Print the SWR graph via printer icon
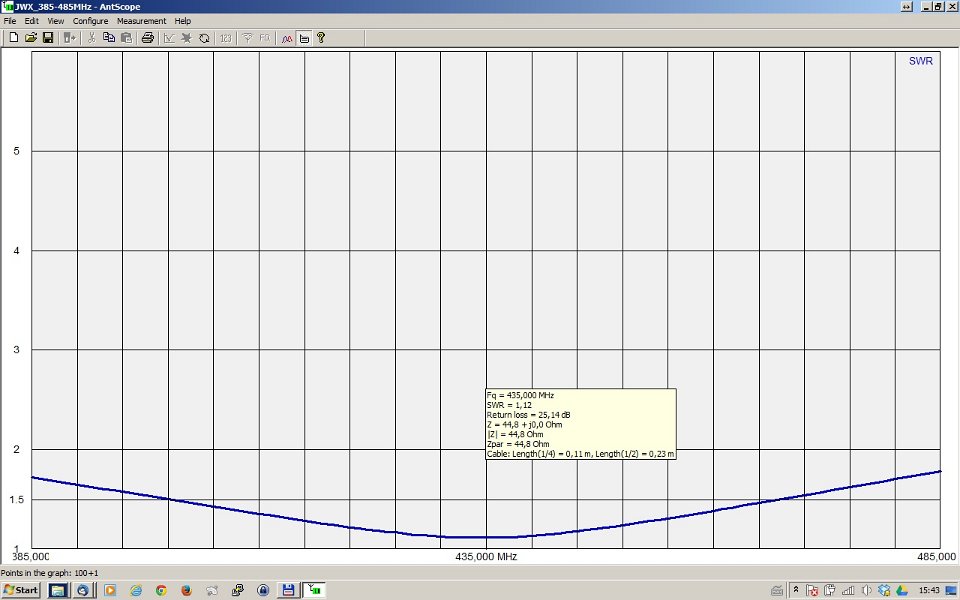 click(148, 38)
